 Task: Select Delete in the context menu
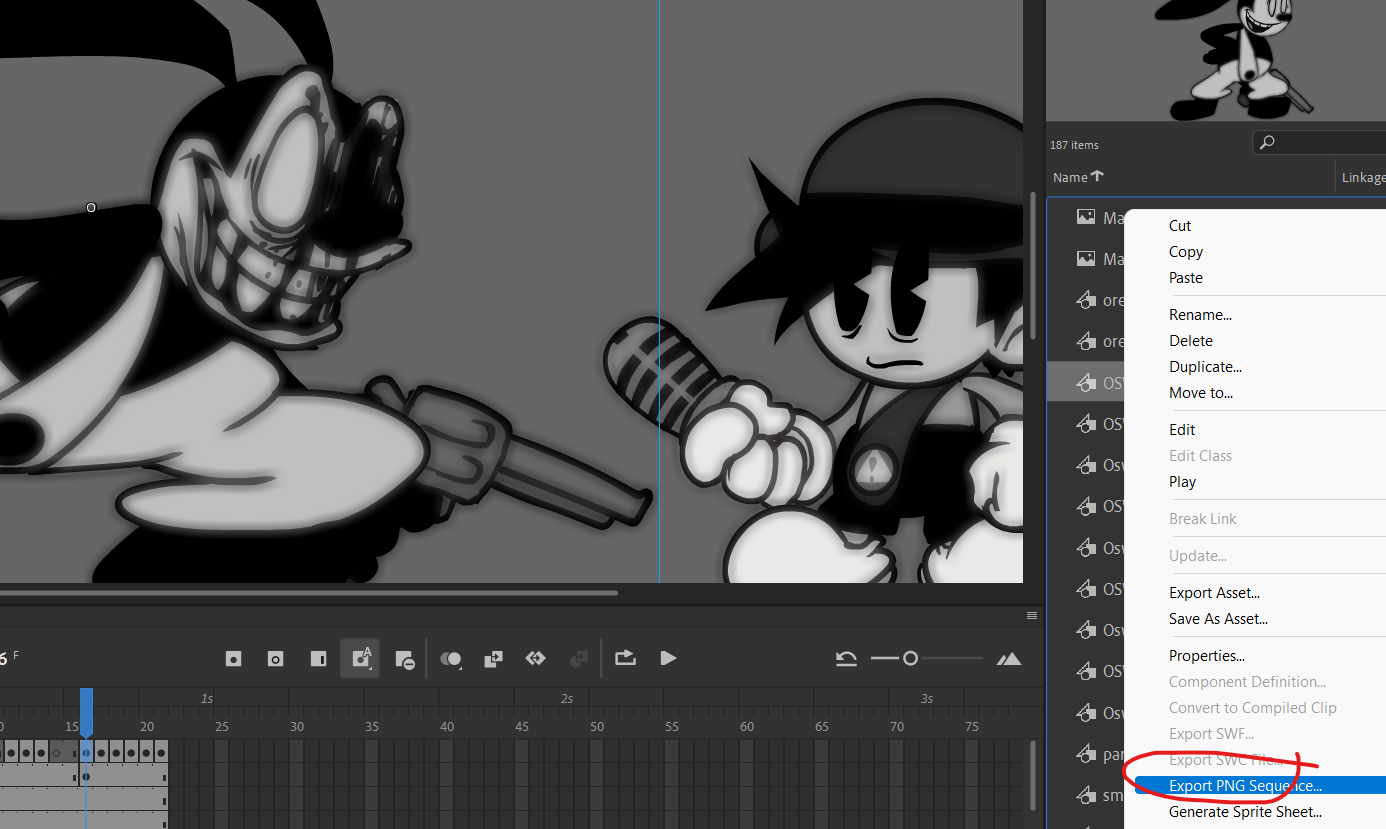1191,341
